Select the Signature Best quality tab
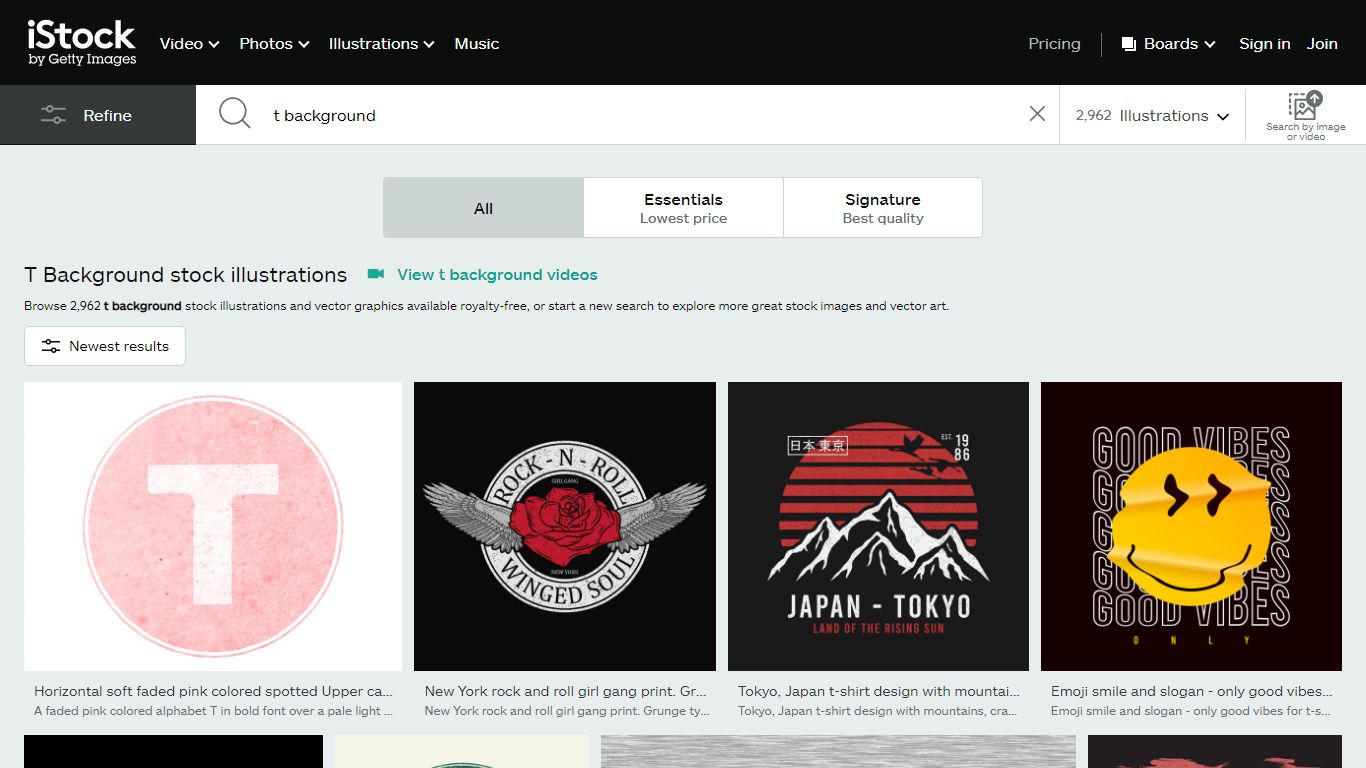Screen dimensions: 1366x768 pos(883,208)
